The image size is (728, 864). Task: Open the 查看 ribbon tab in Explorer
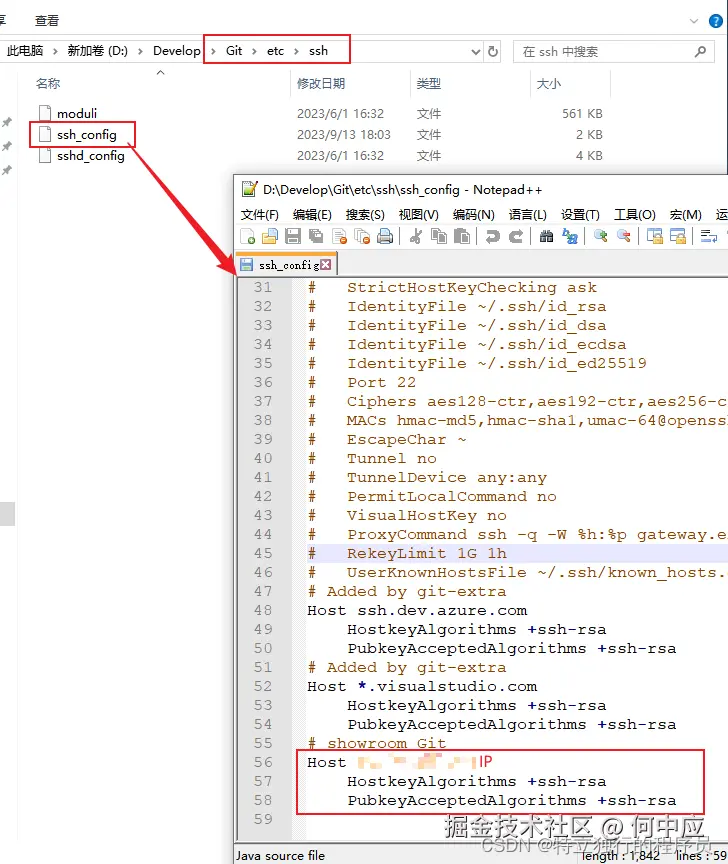coord(47,21)
